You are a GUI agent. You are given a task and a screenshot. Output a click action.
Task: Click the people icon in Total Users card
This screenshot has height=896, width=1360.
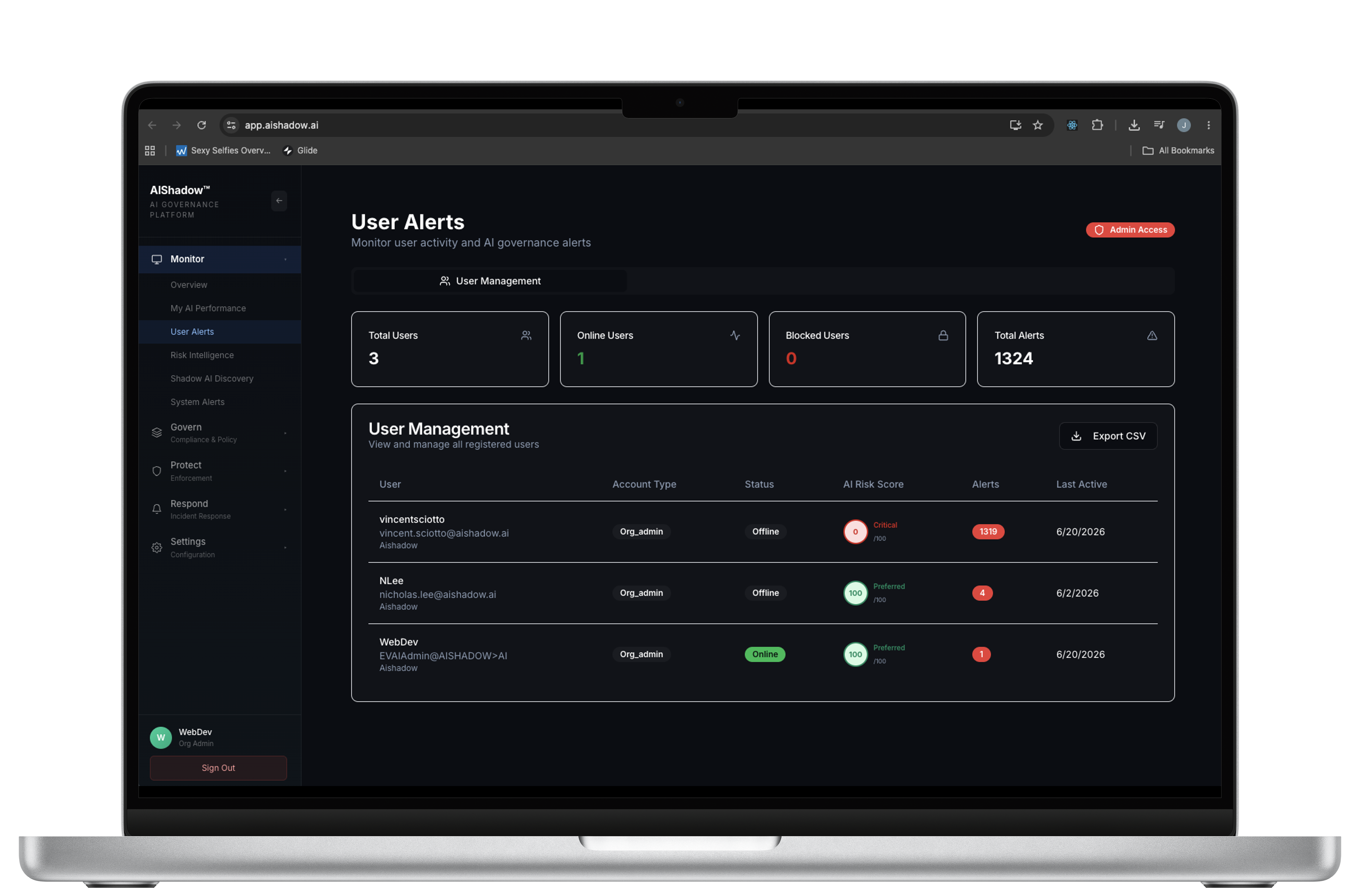[x=526, y=336]
